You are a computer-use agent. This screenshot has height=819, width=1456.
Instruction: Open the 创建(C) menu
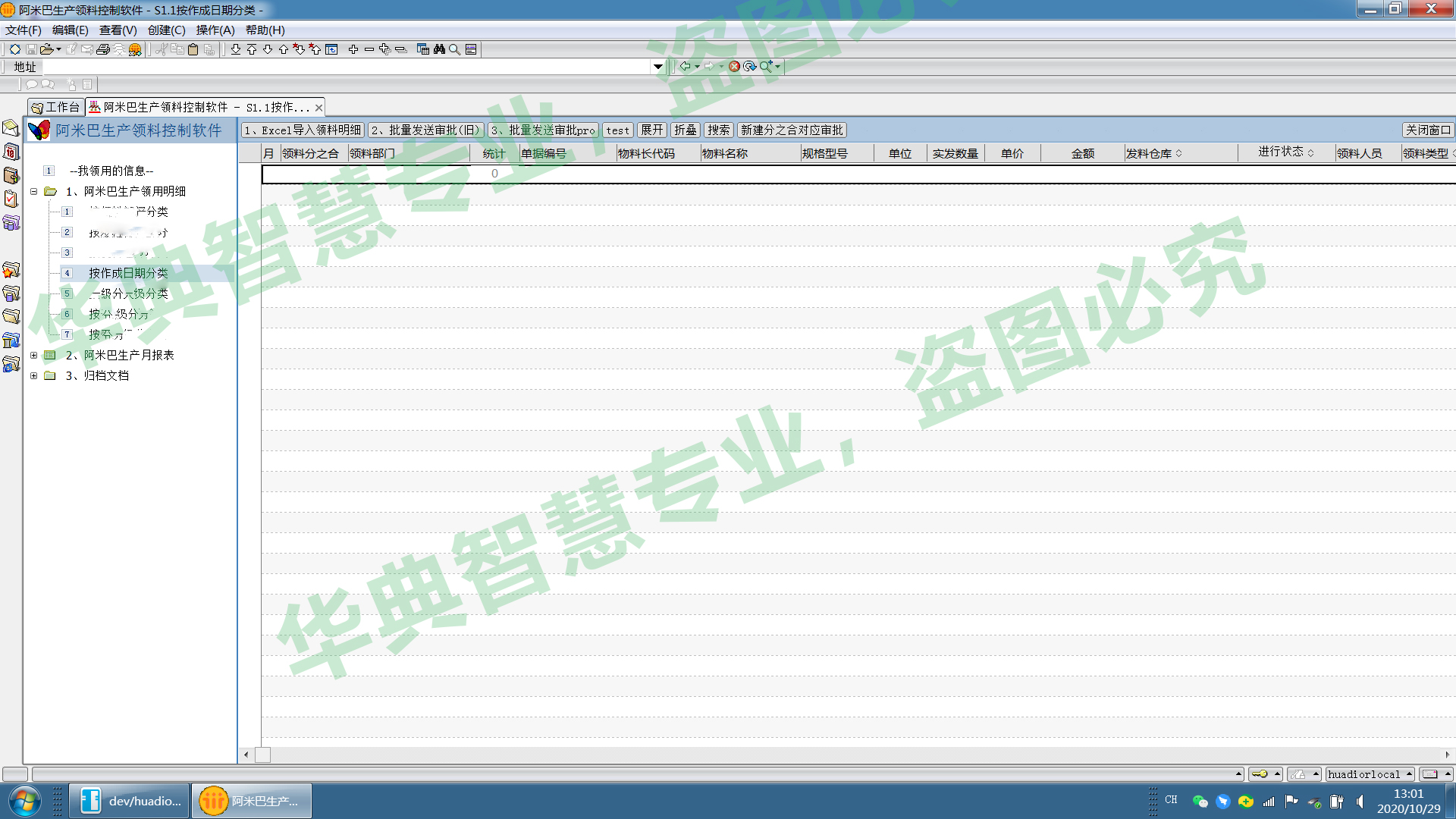coord(166,30)
